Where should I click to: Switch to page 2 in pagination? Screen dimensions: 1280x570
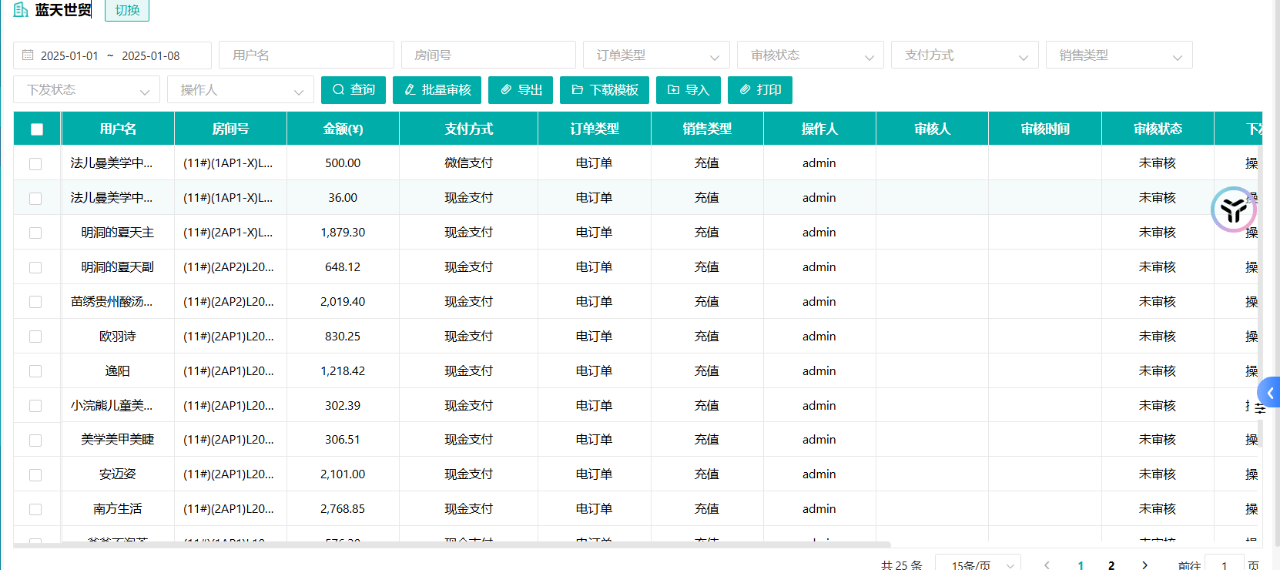coord(1111,565)
